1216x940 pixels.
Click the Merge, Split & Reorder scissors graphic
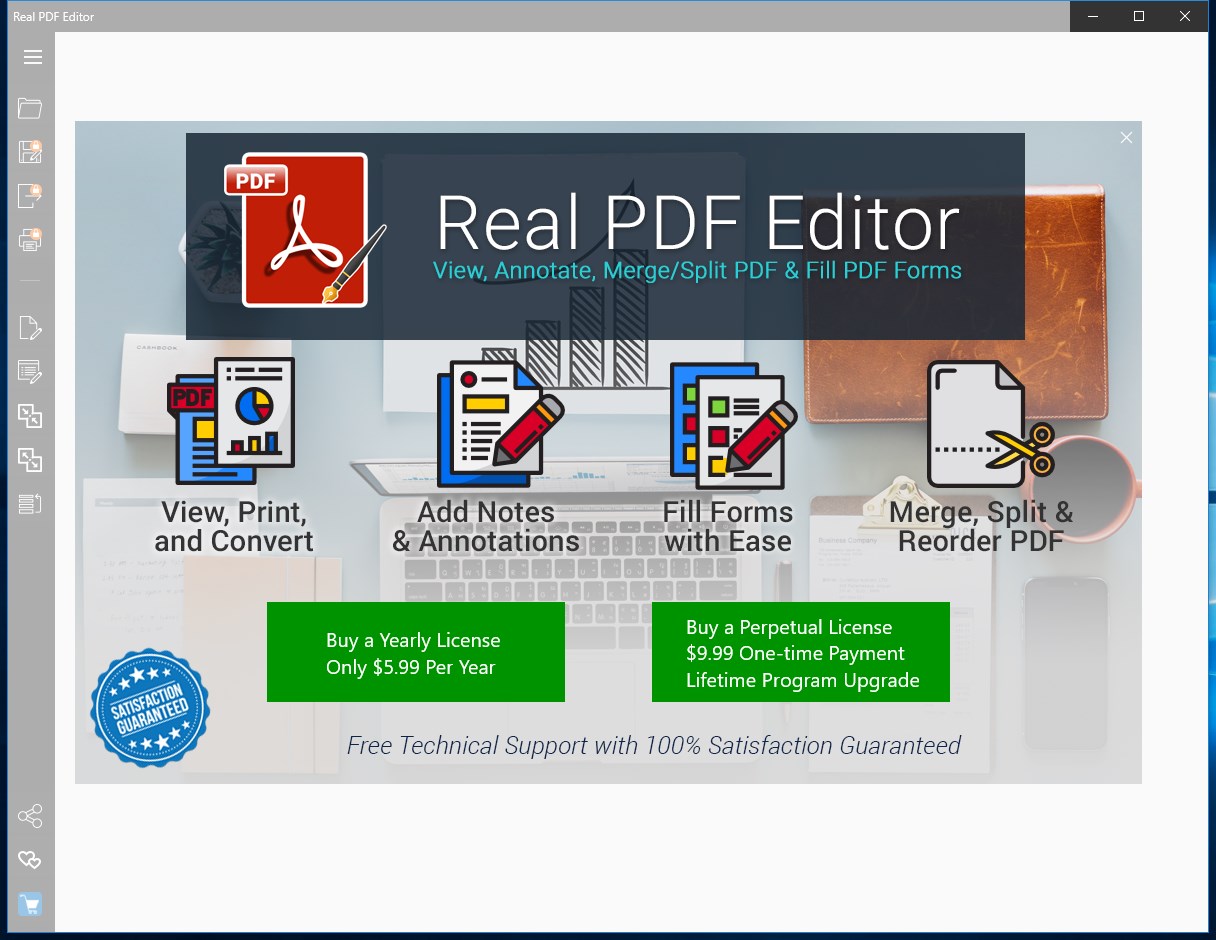point(990,424)
